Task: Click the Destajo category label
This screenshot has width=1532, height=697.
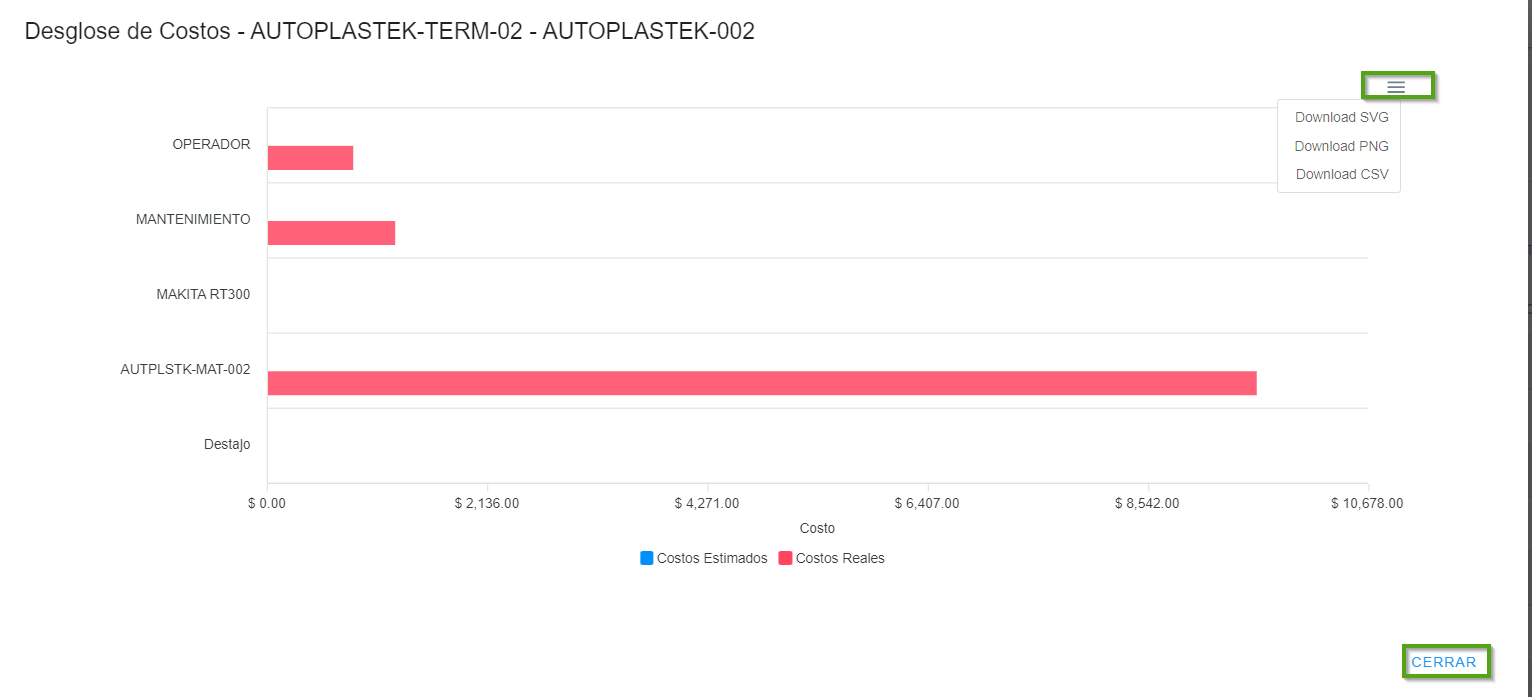Action: click(x=227, y=444)
